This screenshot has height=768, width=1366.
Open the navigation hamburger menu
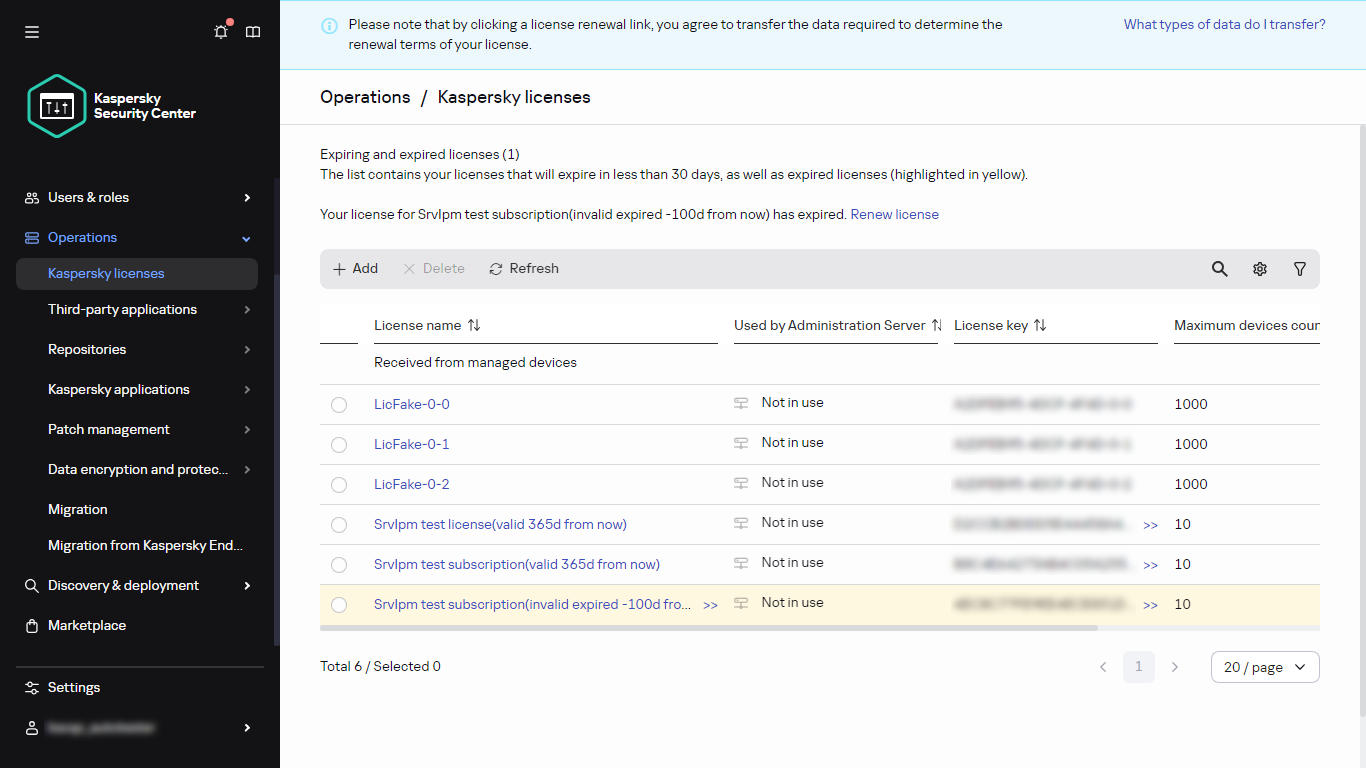31,31
